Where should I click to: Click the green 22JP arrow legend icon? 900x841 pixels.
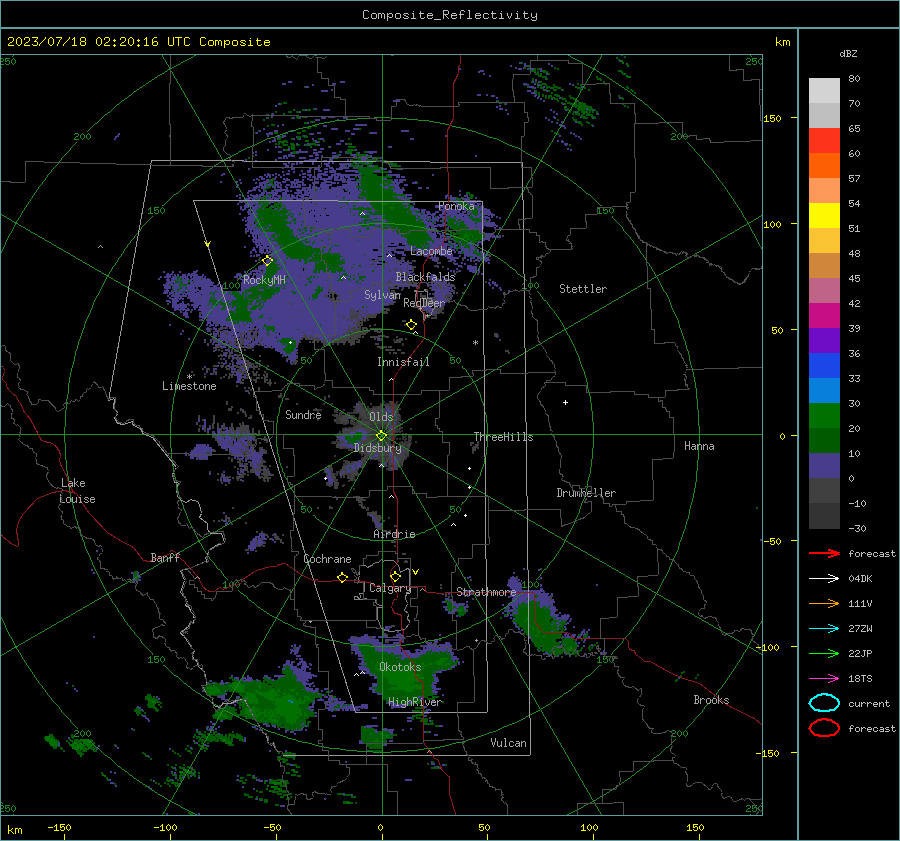coord(824,653)
